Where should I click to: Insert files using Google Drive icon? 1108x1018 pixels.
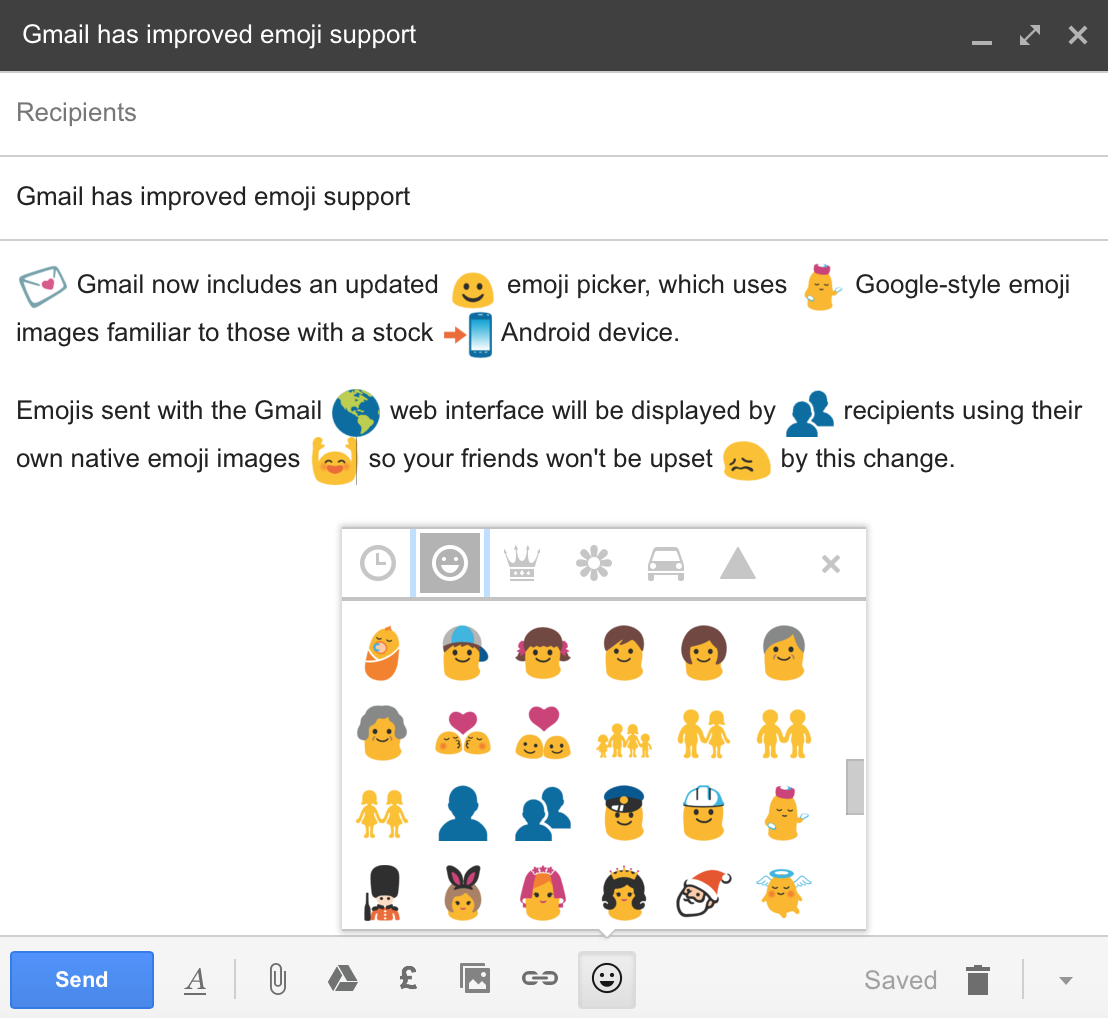point(343,979)
